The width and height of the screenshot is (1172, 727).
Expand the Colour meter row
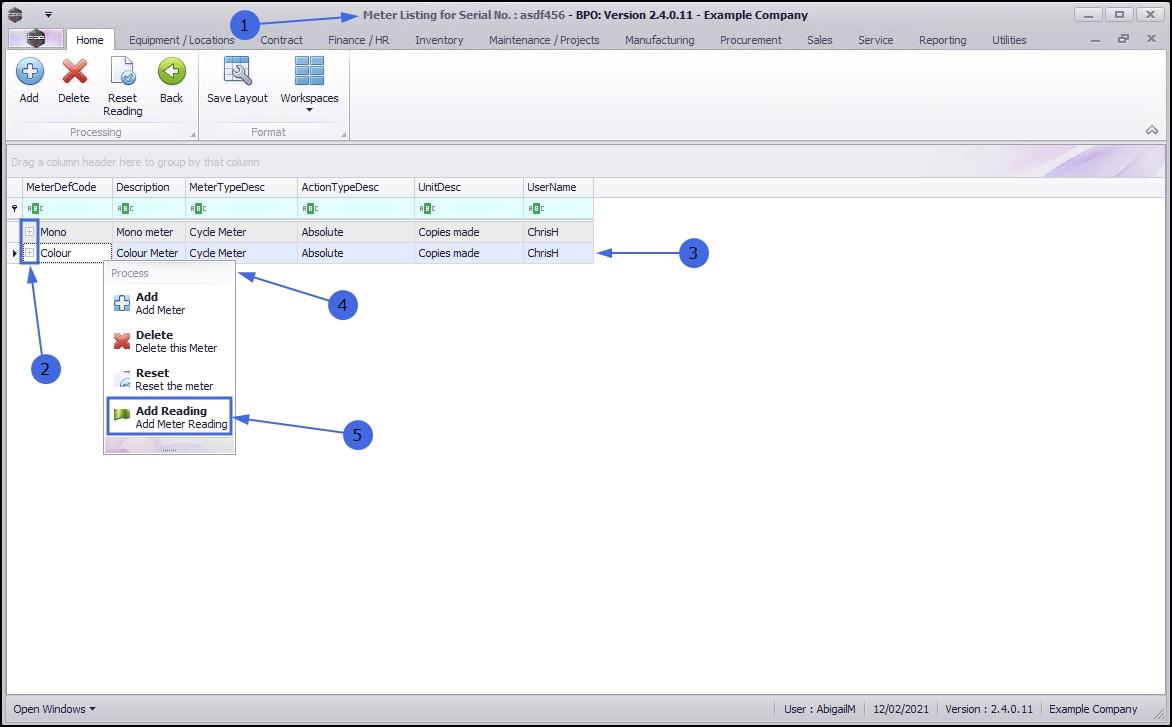coord(29,253)
